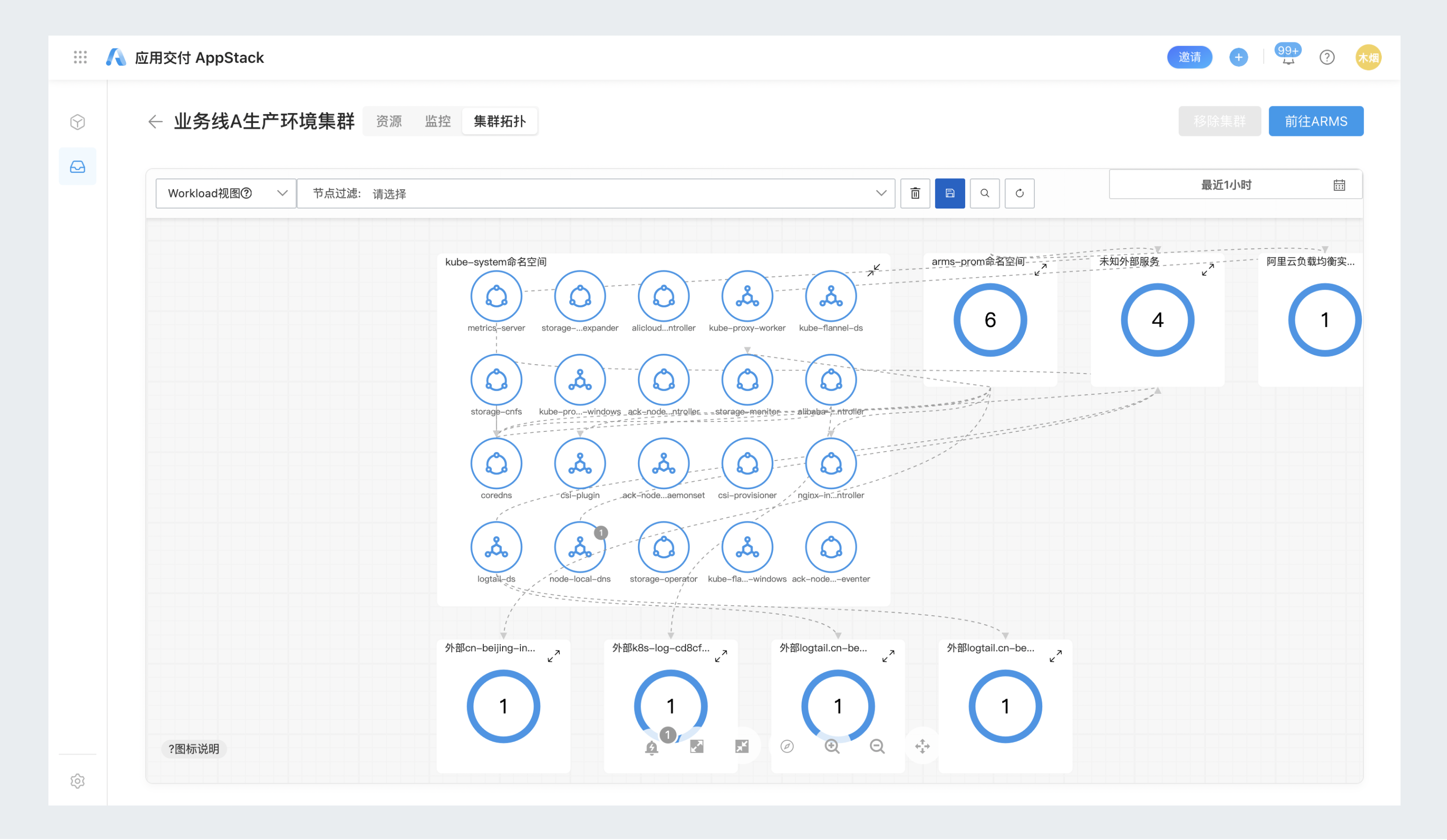
Task: Click the 前往ARMS button
Action: click(x=1316, y=122)
